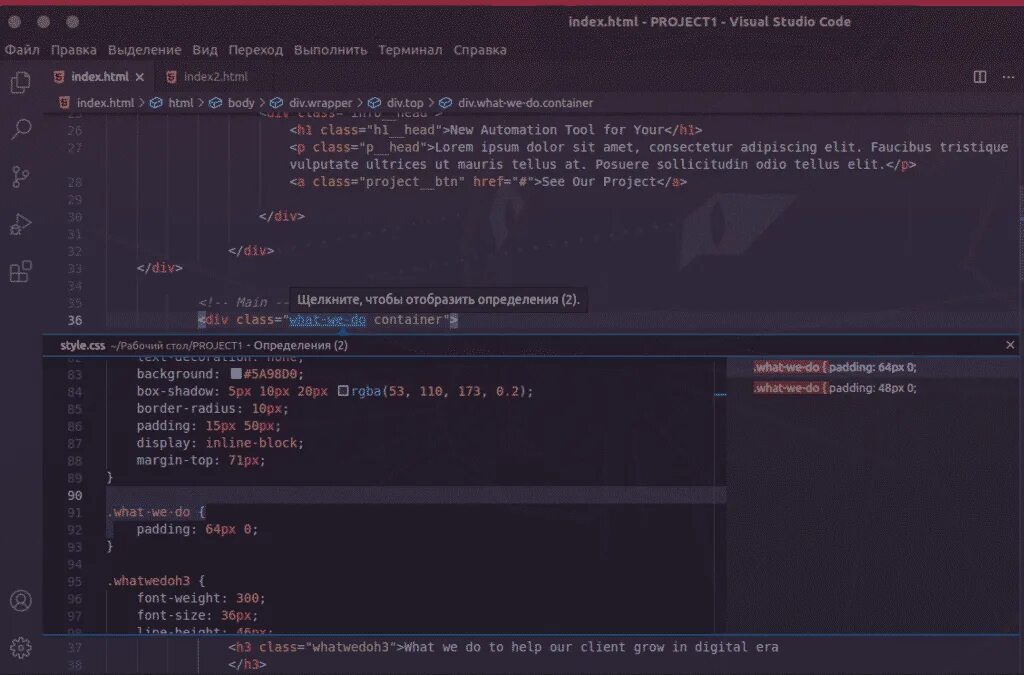Open the Выполнить menu
Screen dimensions: 1024x675
pos(330,50)
